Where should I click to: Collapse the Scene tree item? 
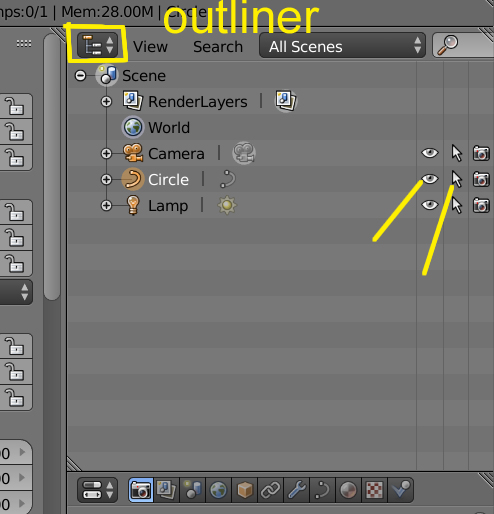pos(80,76)
